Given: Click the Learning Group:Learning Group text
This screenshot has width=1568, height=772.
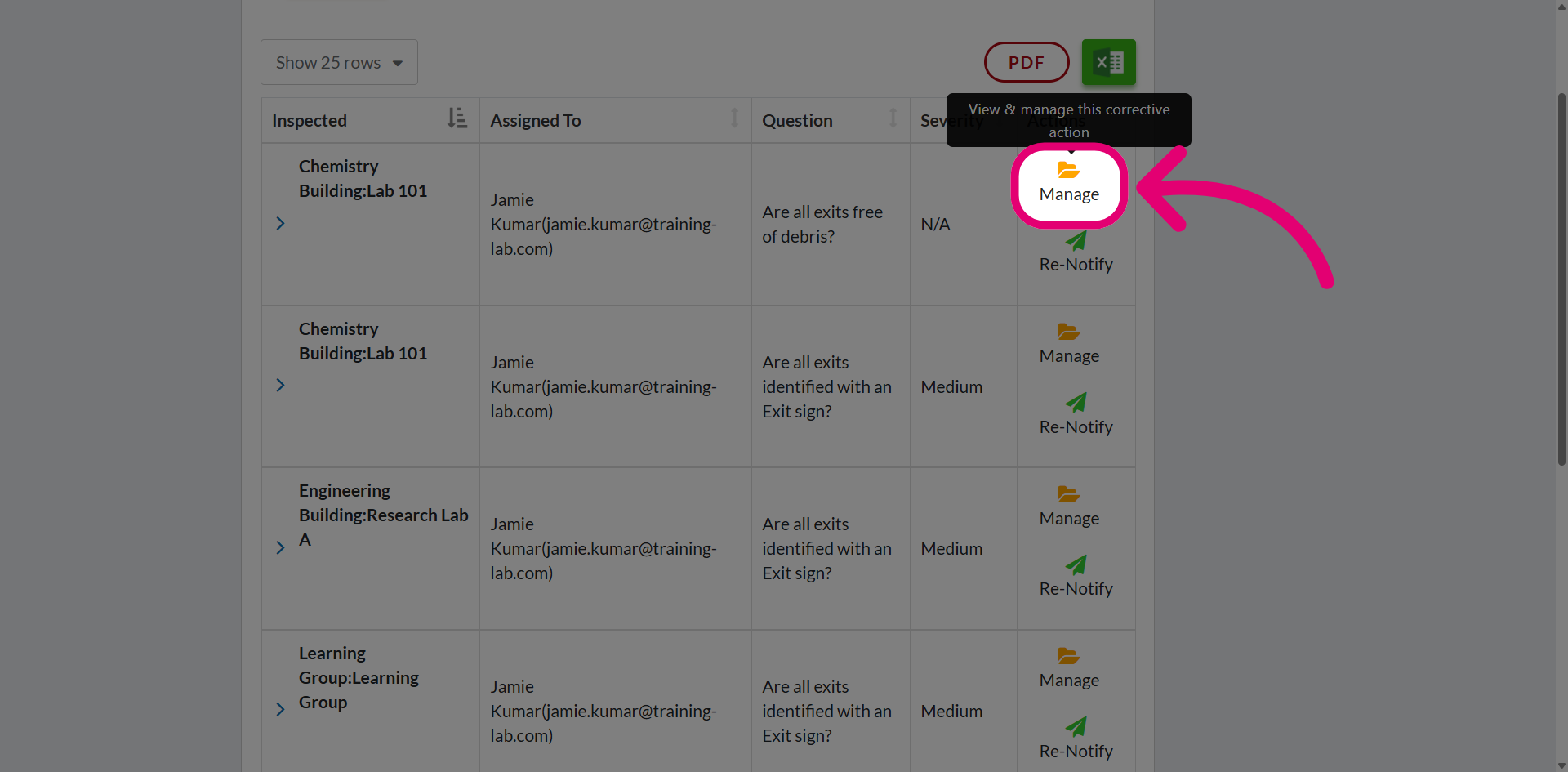Looking at the screenshot, I should click(x=359, y=677).
